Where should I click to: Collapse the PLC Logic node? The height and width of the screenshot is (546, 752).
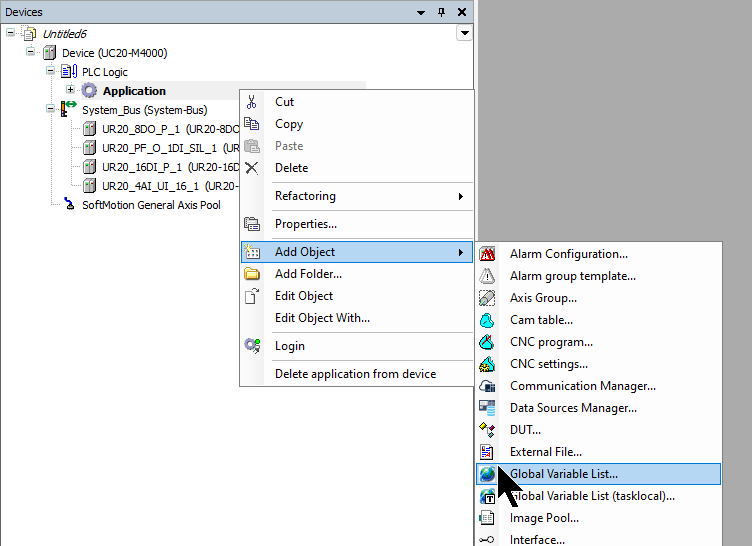click(50, 71)
